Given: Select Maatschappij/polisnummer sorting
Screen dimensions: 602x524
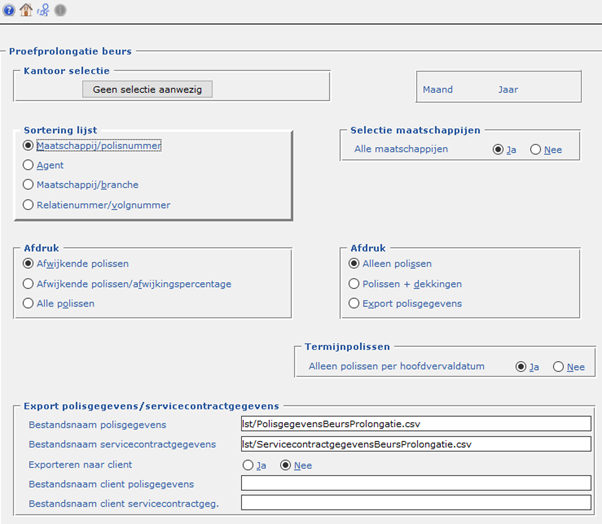Looking at the screenshot, I should coord(28,145).
